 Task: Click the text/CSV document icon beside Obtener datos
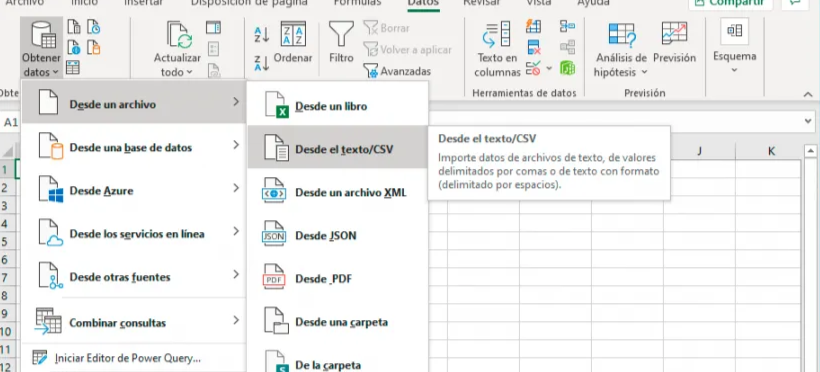[x=74, y=26]
